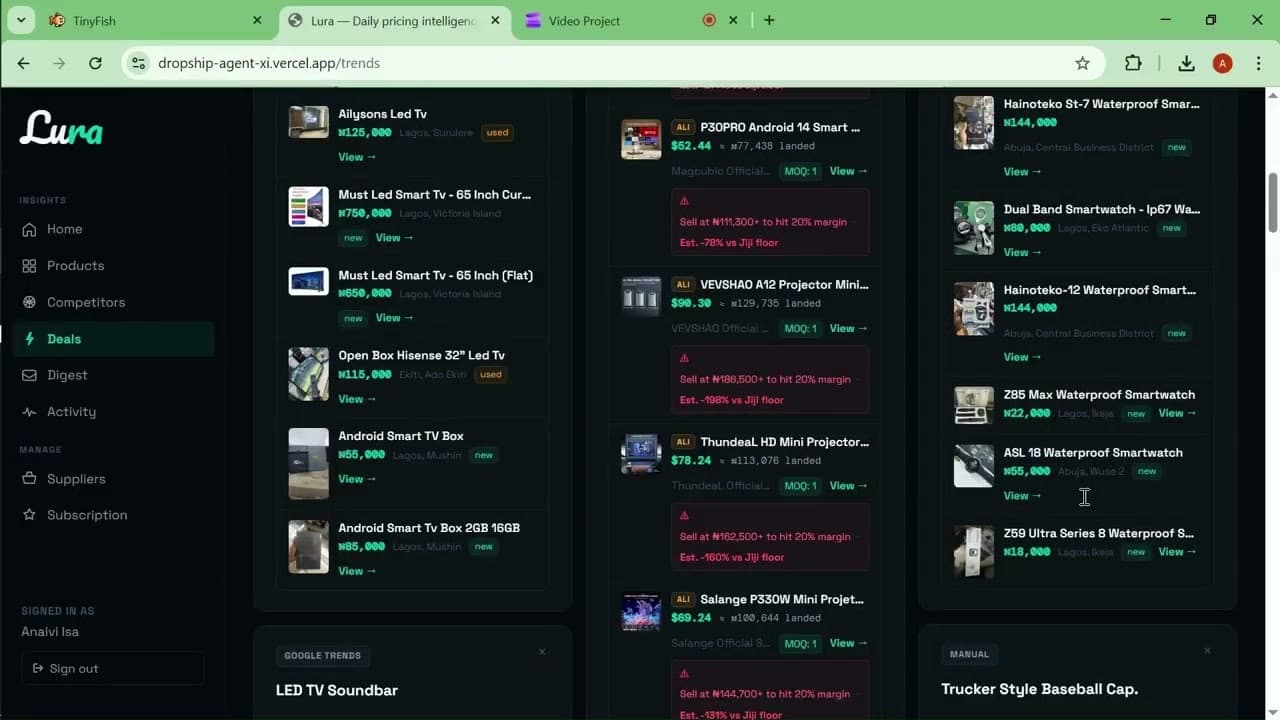
Task: View the Hainoteko-12 Waterproof Smartwatch listing
Action: click(x=1023, y=357)
